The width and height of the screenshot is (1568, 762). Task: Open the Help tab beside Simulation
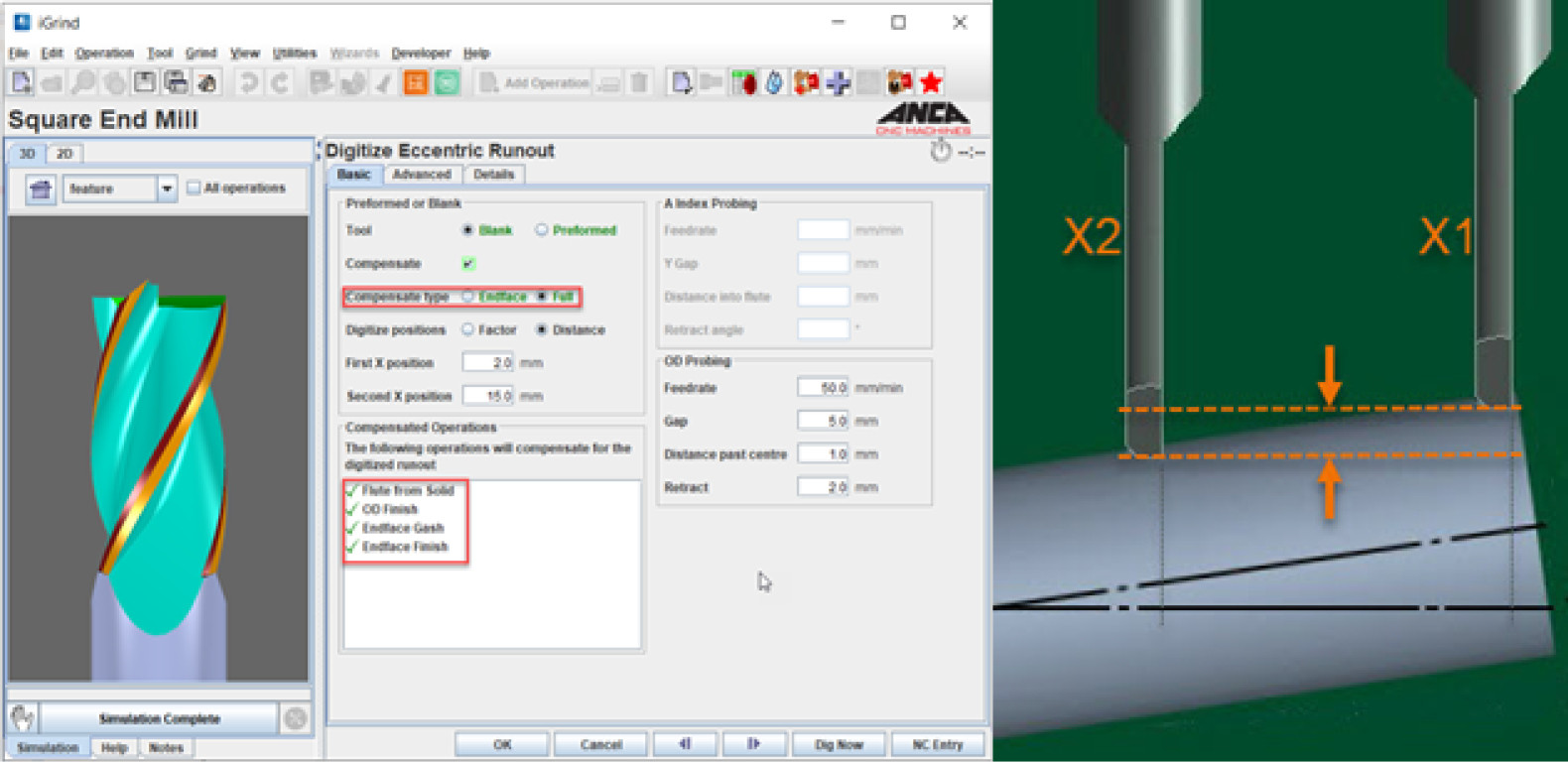[114, 748]
